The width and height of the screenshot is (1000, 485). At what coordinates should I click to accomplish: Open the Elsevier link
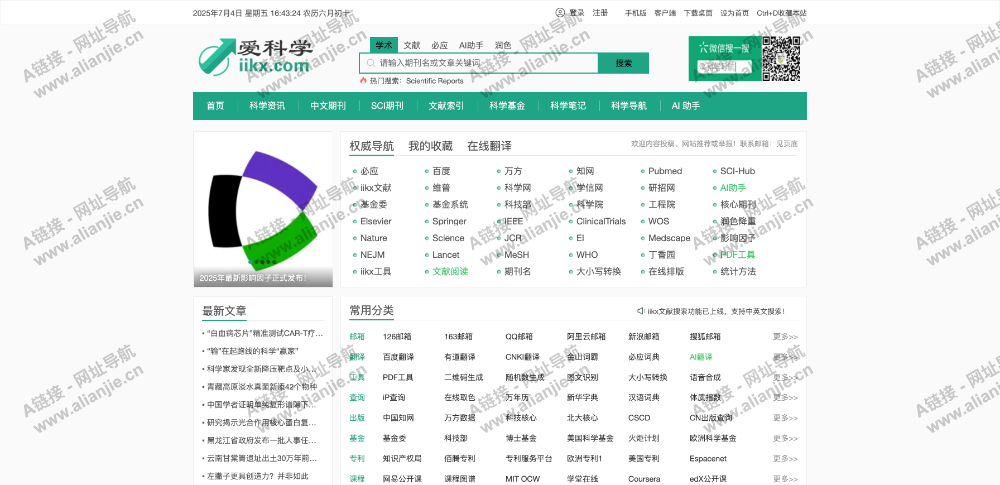pyautogui.click(x=376, y=221)
